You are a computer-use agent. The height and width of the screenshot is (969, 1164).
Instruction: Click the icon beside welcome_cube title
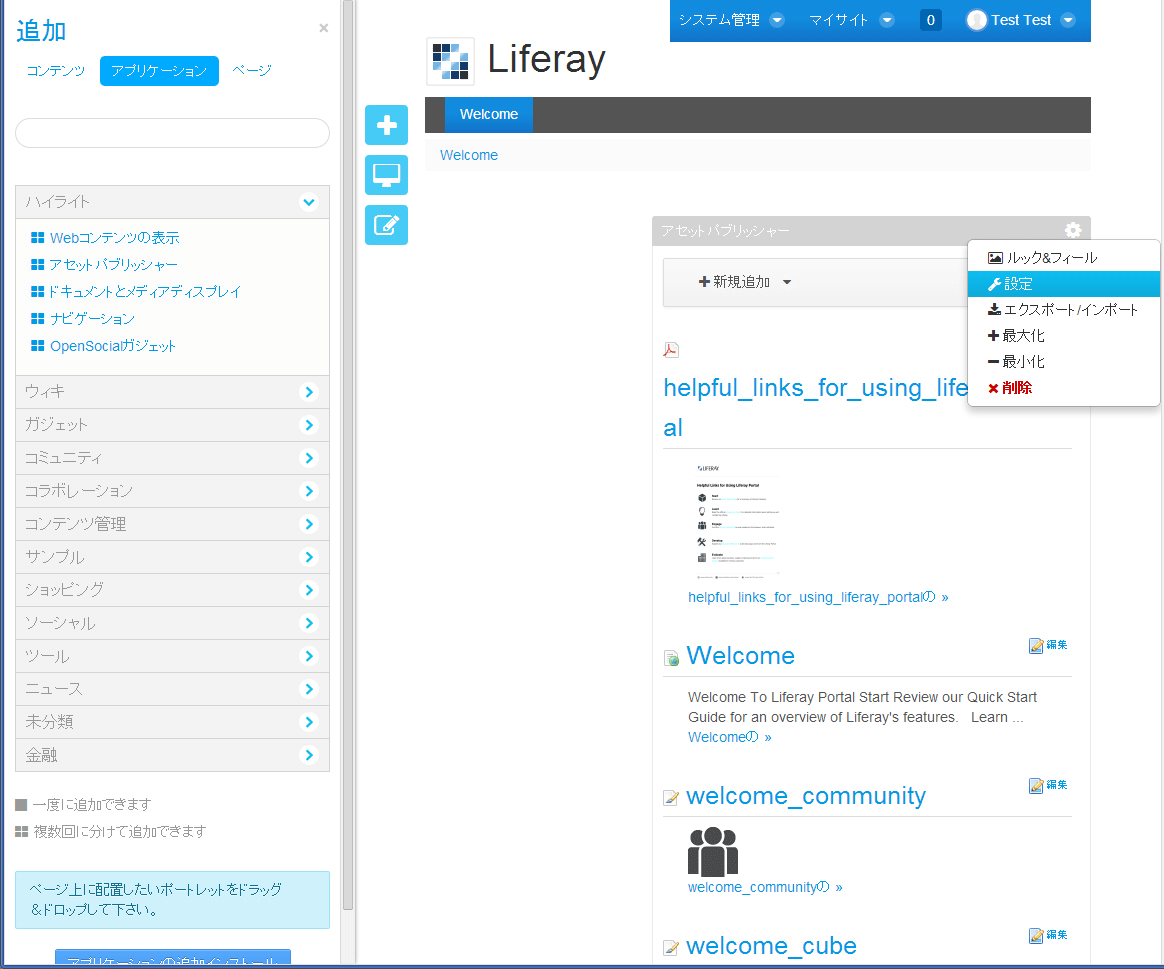671,947
